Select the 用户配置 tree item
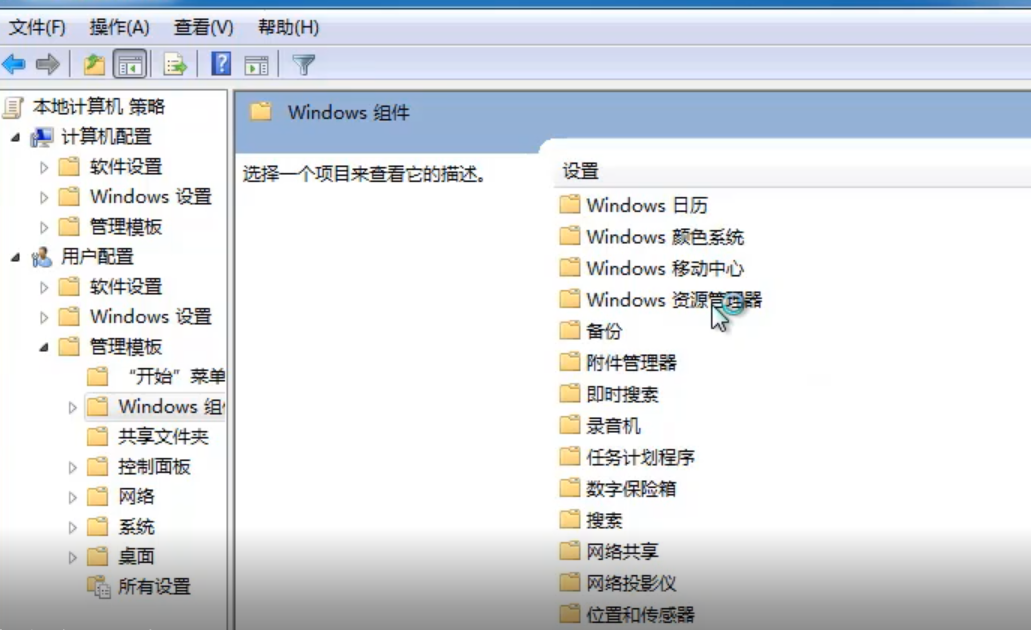The height and width of the screenshot is (630, 1031). point(97,256)
